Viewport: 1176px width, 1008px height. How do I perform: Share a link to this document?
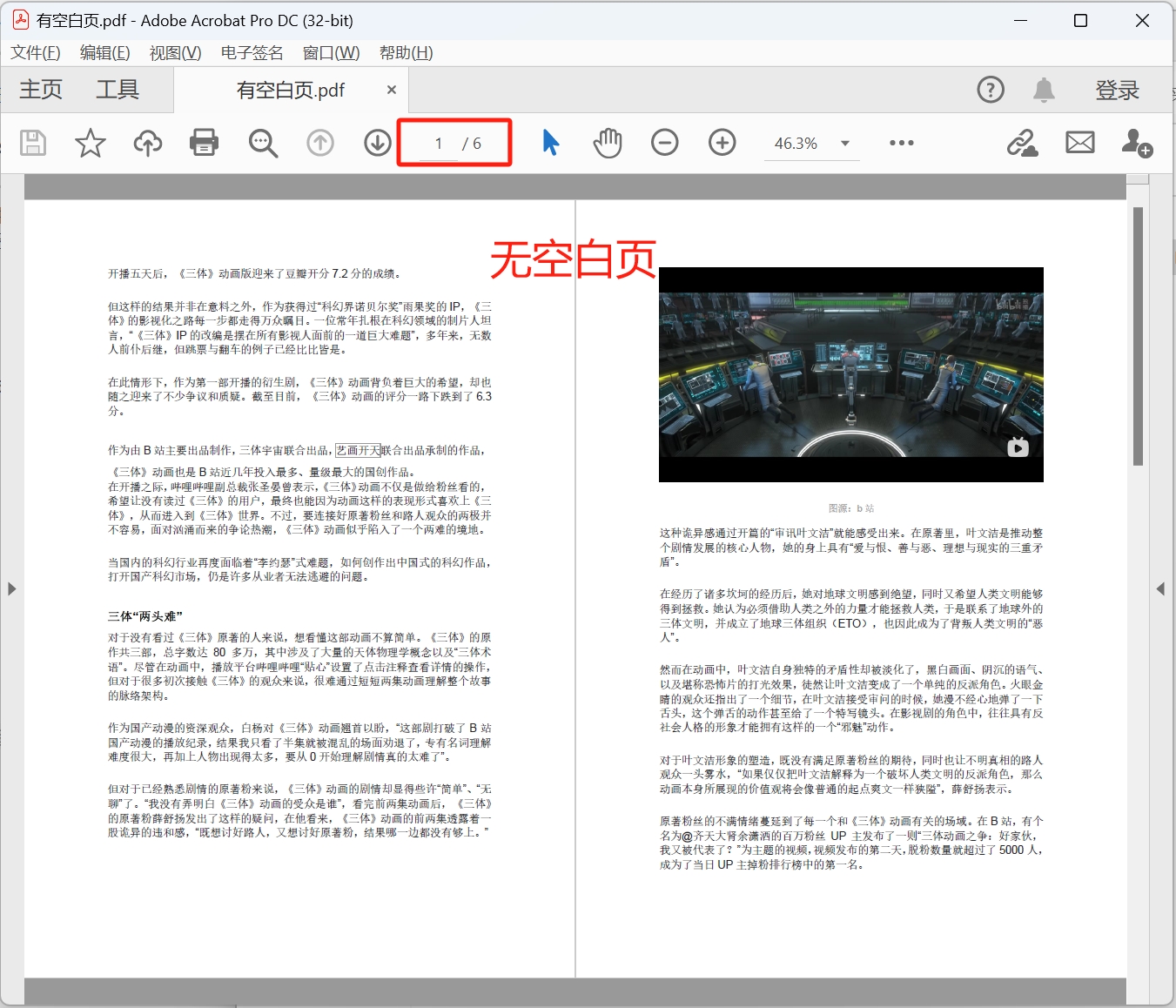tap(1023, 143)
